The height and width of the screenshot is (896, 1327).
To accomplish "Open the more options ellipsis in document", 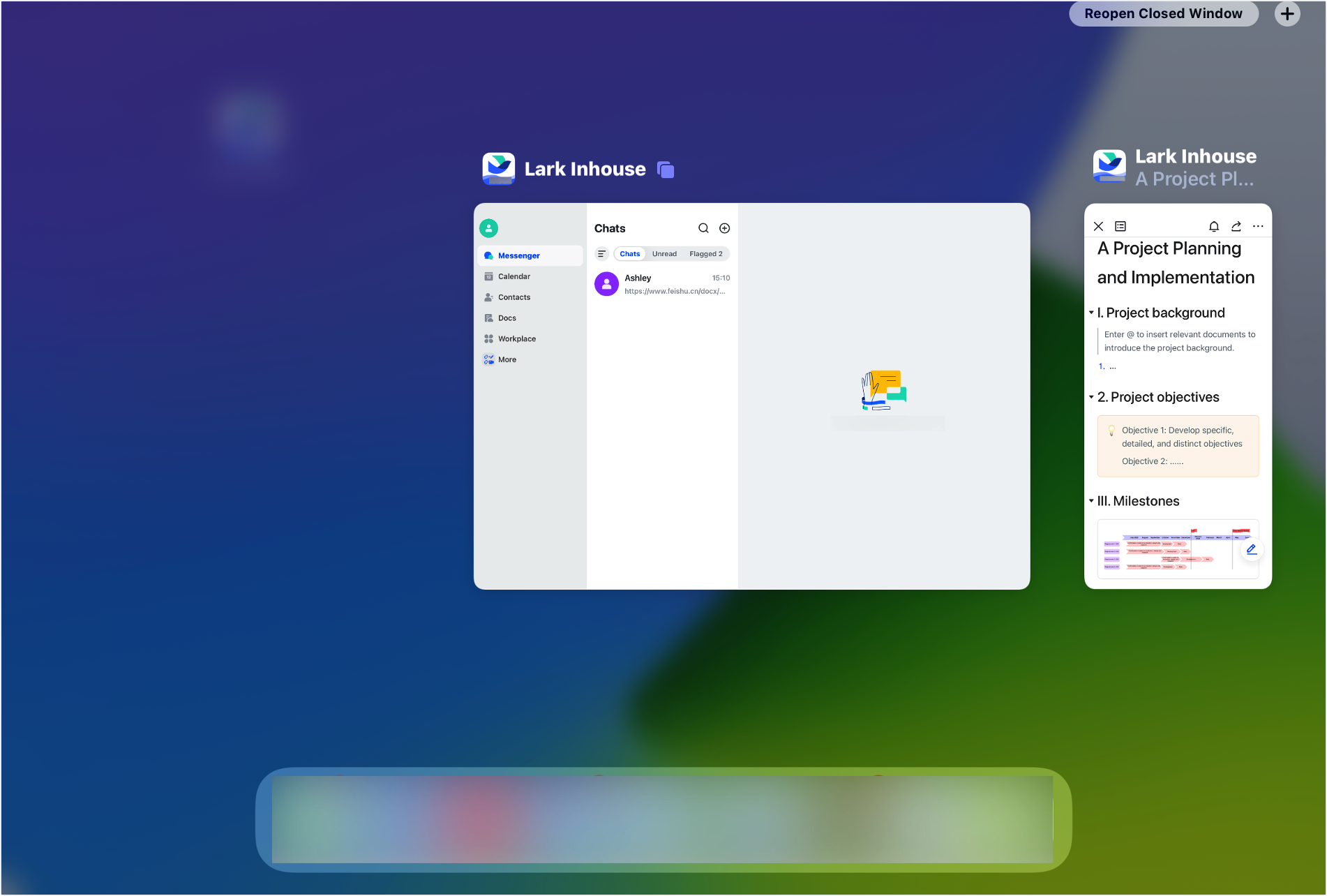I will (1258, 226).
